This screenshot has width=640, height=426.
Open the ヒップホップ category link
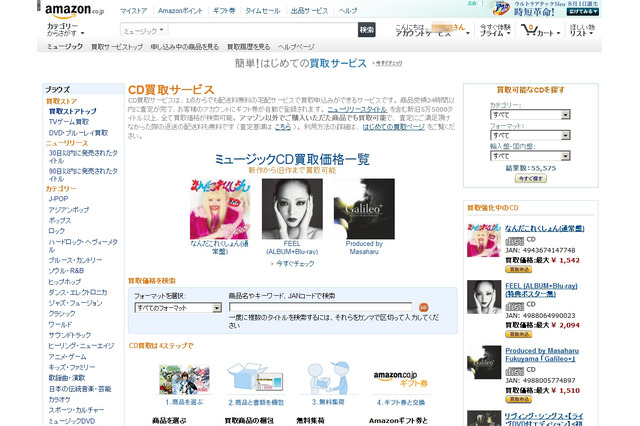[x=64, y=282]
